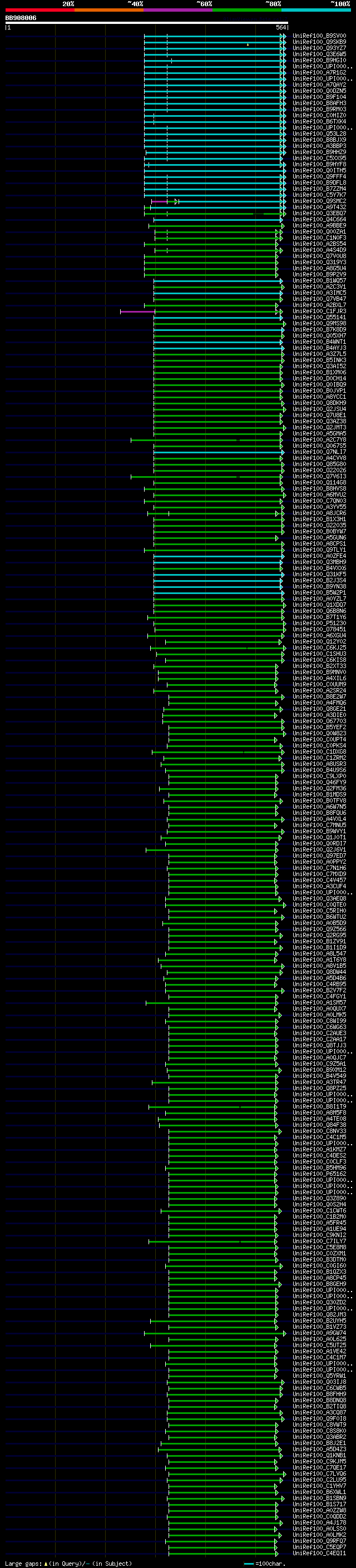
Task: Click the purple ~60% identity color bar
Action: click(x=179, y=10)
